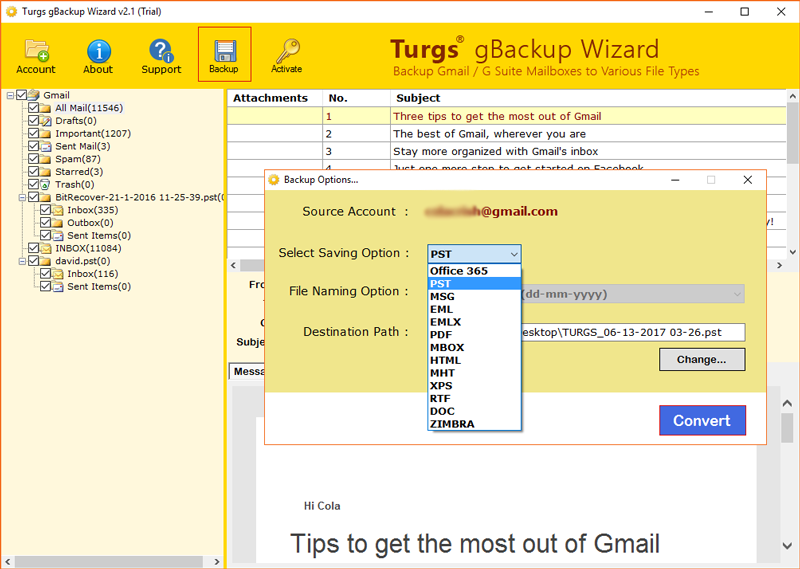The width and height of the screenshot is (800, 569).
Task: Click the message preview vertical scrollbar thumb
Action: click(x=787, y=427)
